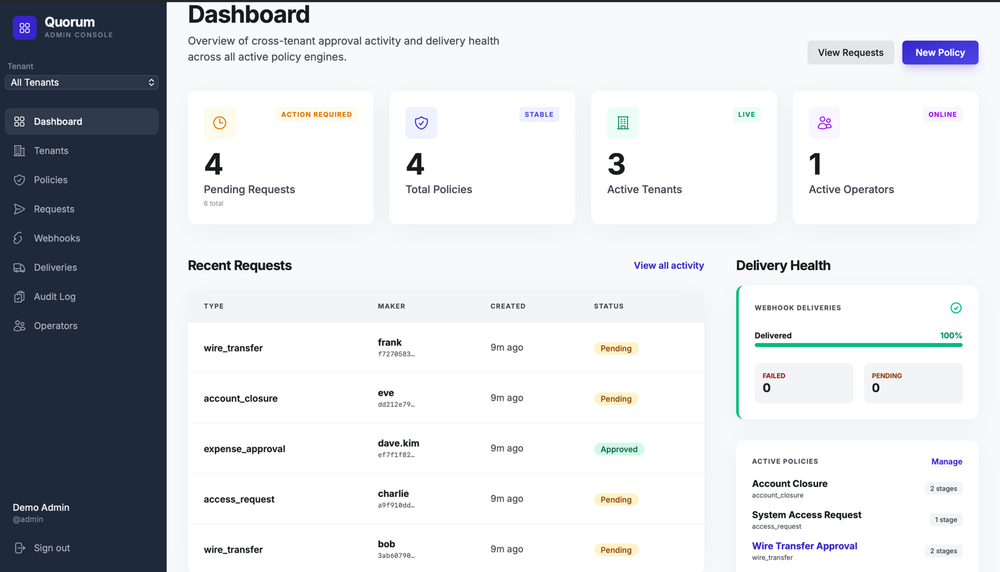This screenshot has height=572, width=1000.
Task: Navigate to Operators section
Action: pyautogui.click(x=55, y=326)
